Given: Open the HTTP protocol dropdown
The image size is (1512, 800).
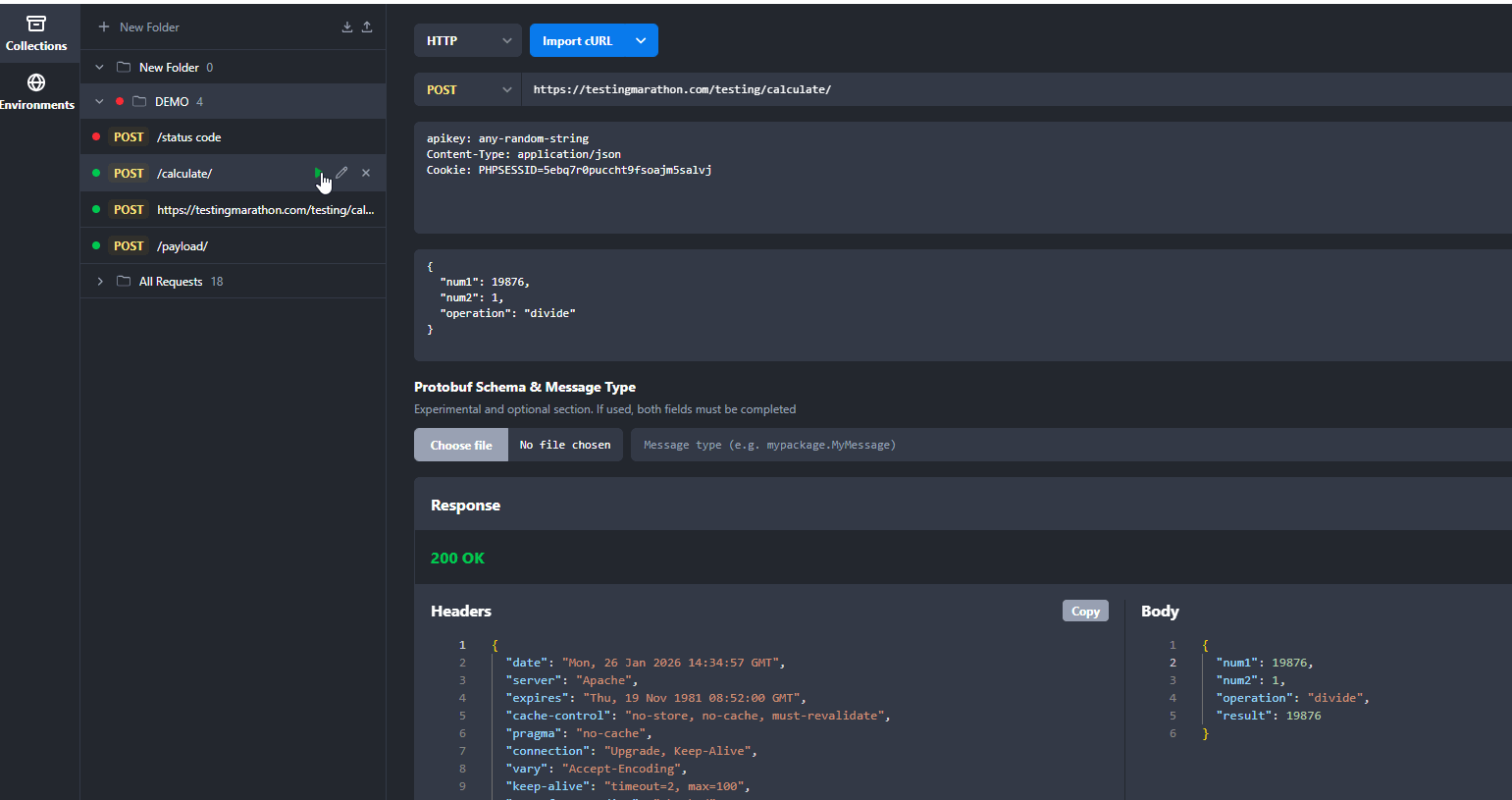Looking at the screenshot, I should point(467,40).
